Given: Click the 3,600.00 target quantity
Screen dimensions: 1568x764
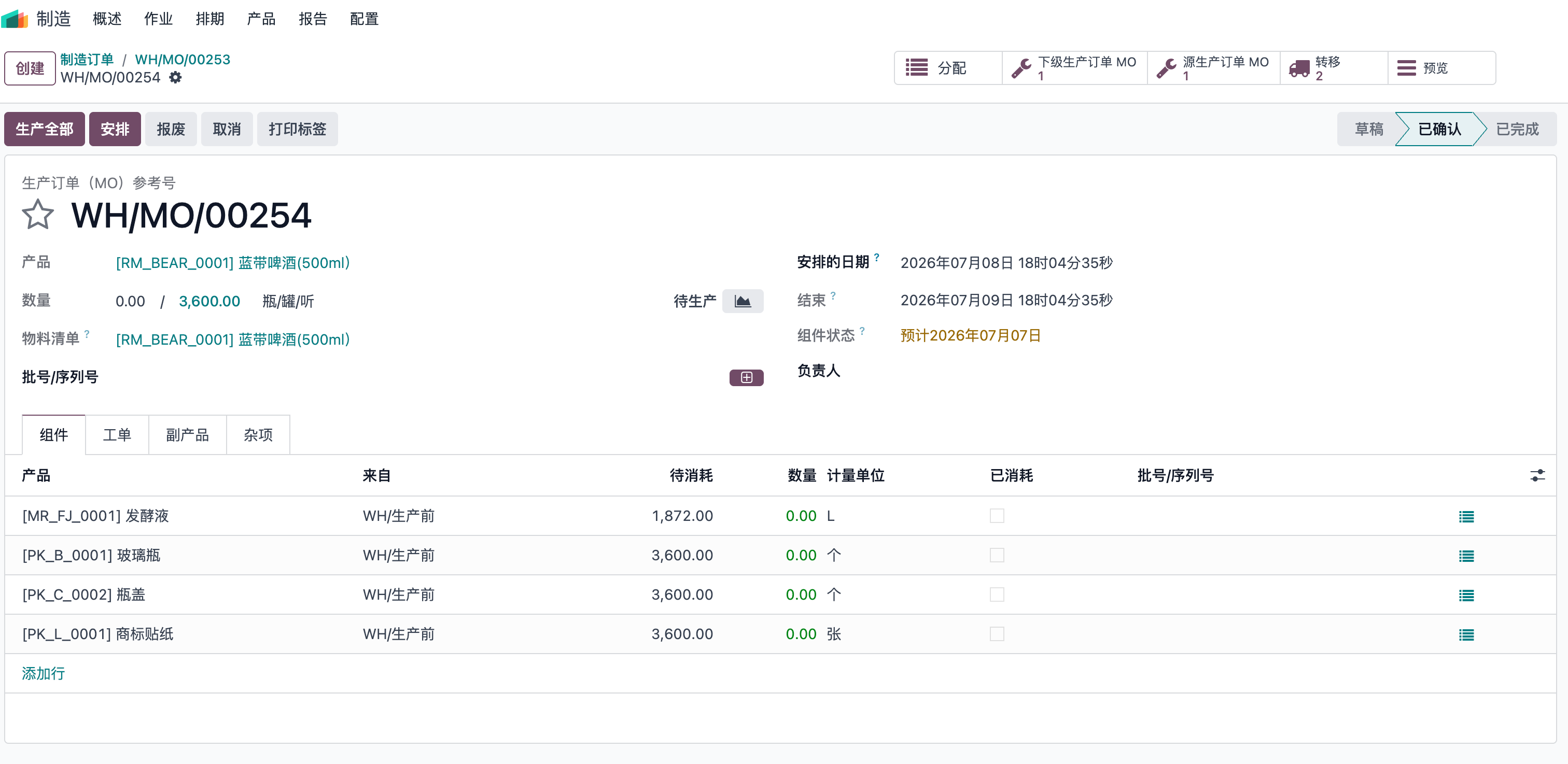Looking at the screenshot, I should [209, 301].
